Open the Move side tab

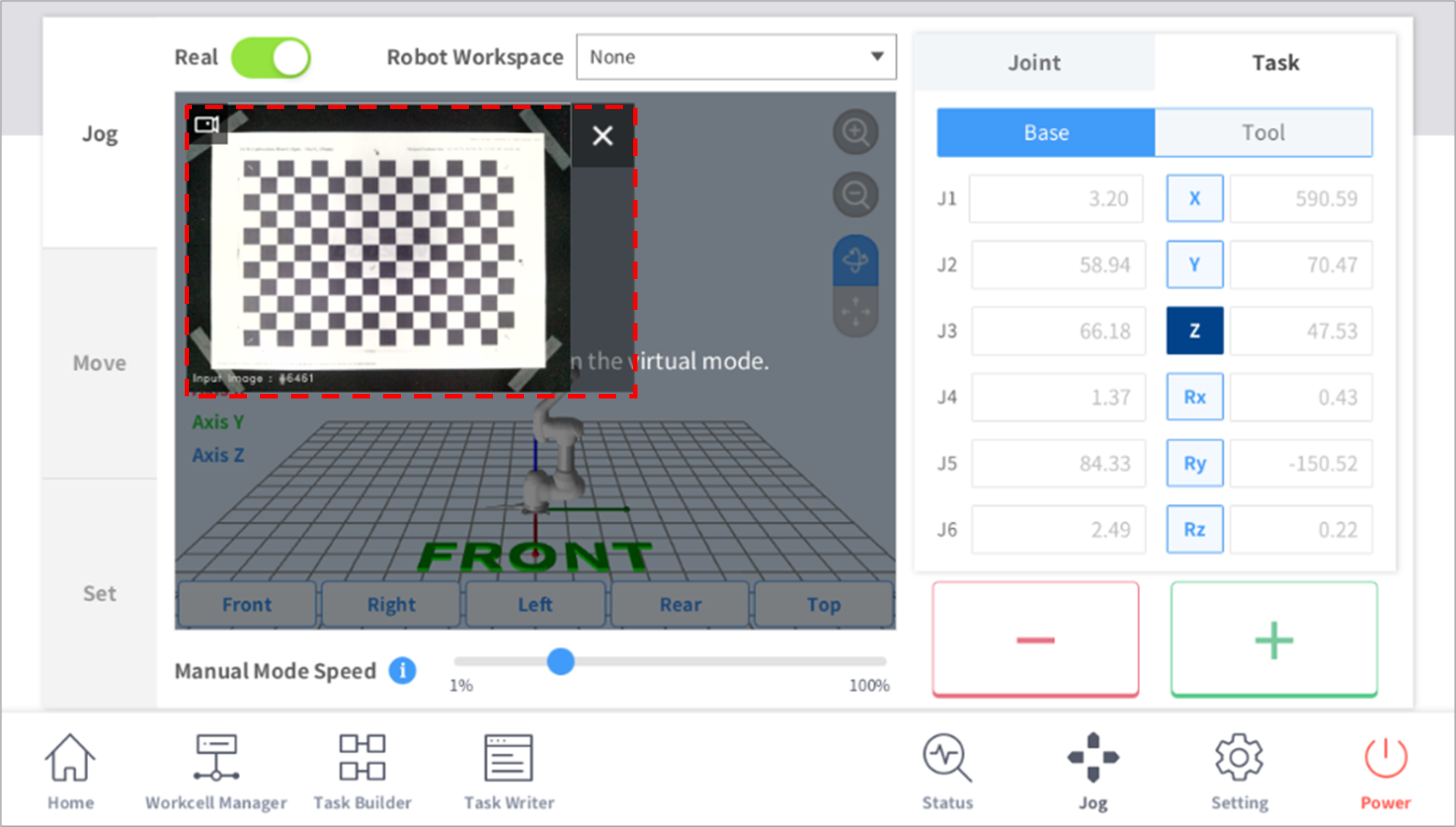[100, 363]
